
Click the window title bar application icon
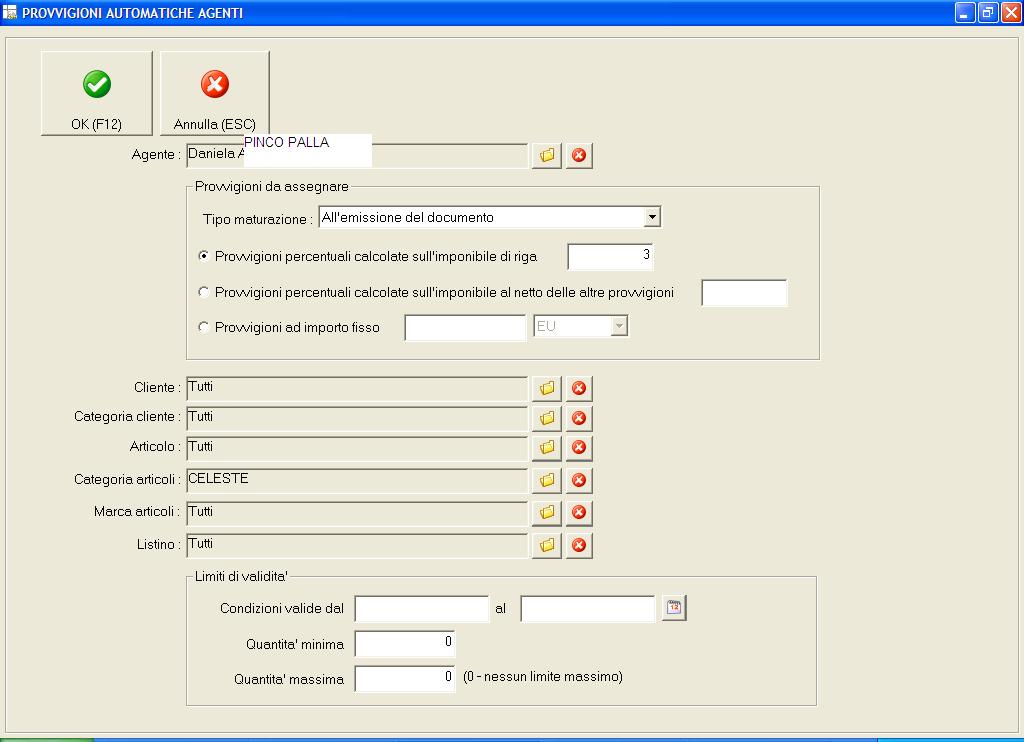pyautogui.click(x=10, y=12)
